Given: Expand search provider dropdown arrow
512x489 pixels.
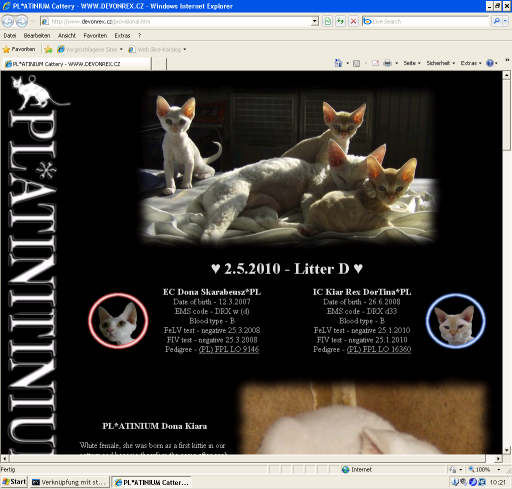Looking at the screenshot, I should [x=505, y=21].
